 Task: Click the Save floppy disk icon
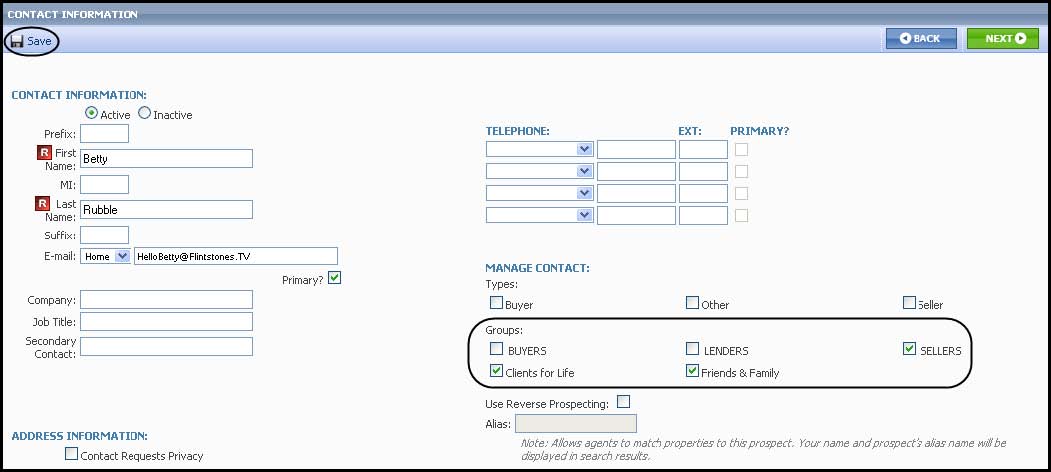17,41
